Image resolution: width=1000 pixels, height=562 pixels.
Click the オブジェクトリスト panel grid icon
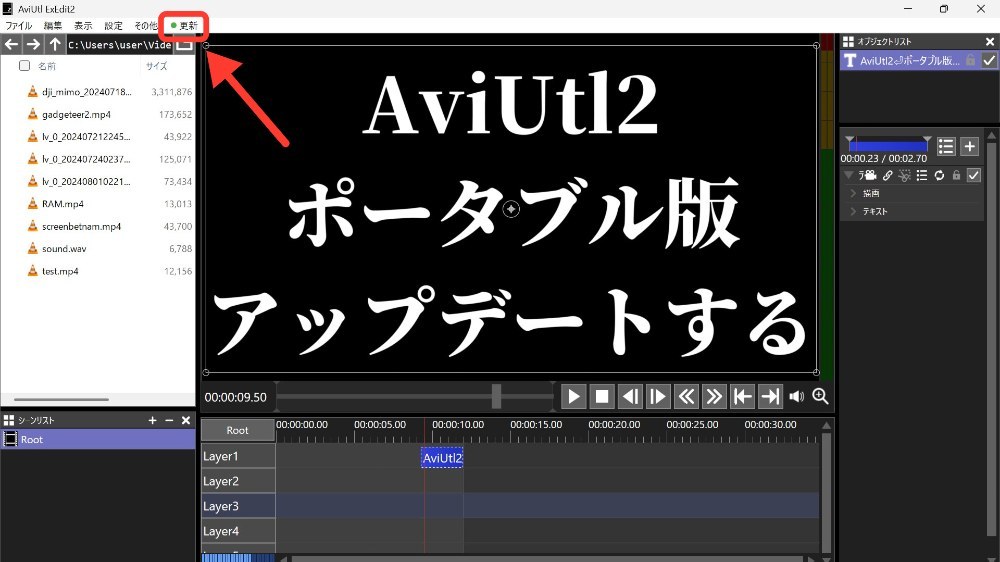click(848, 41)
